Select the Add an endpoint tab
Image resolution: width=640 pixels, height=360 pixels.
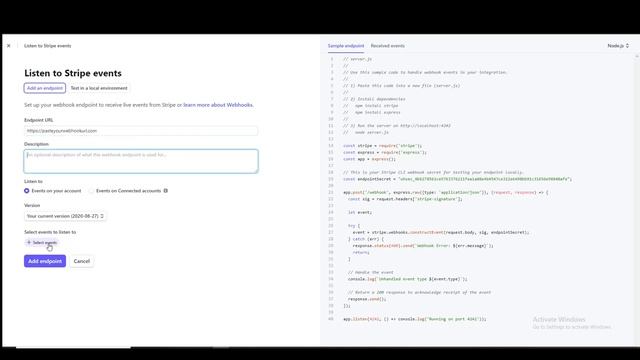(x=44, y=88)
